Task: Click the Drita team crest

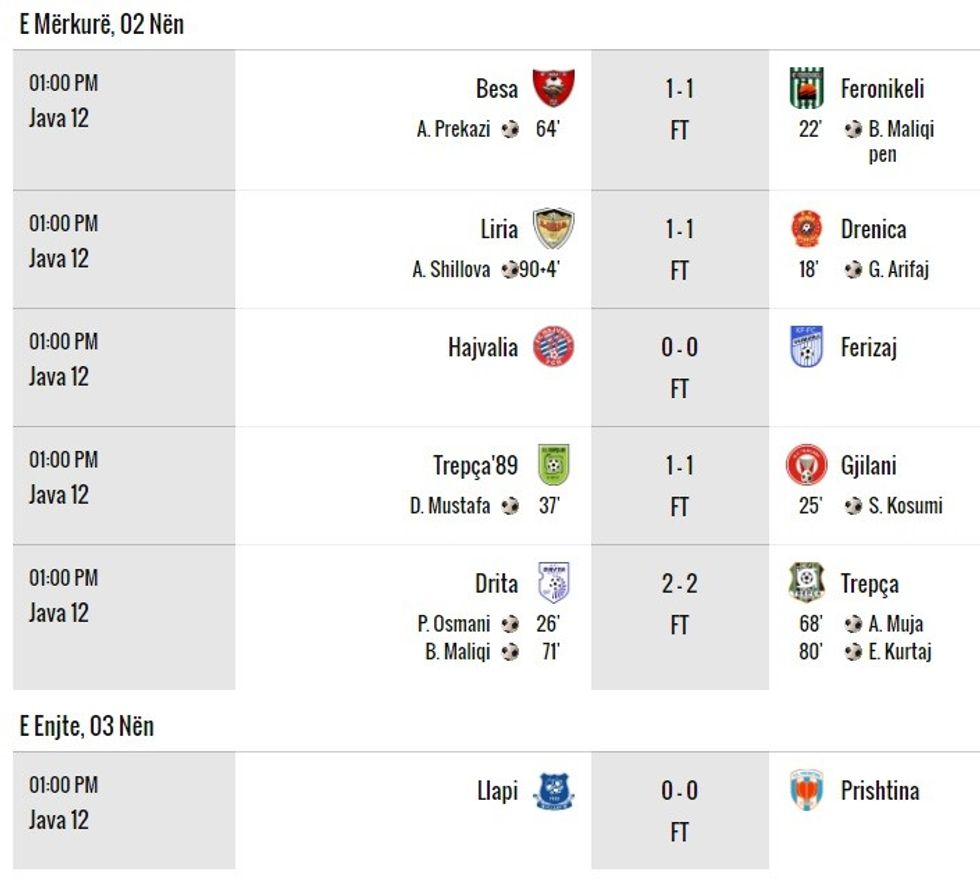Action: 553,583
